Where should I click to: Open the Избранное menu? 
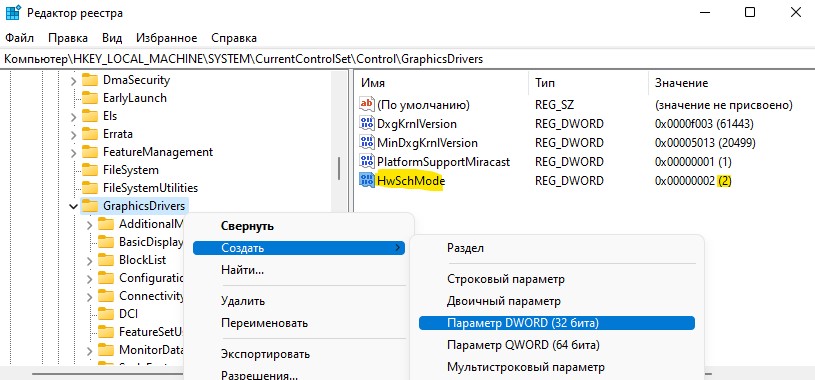pos(167,38)
